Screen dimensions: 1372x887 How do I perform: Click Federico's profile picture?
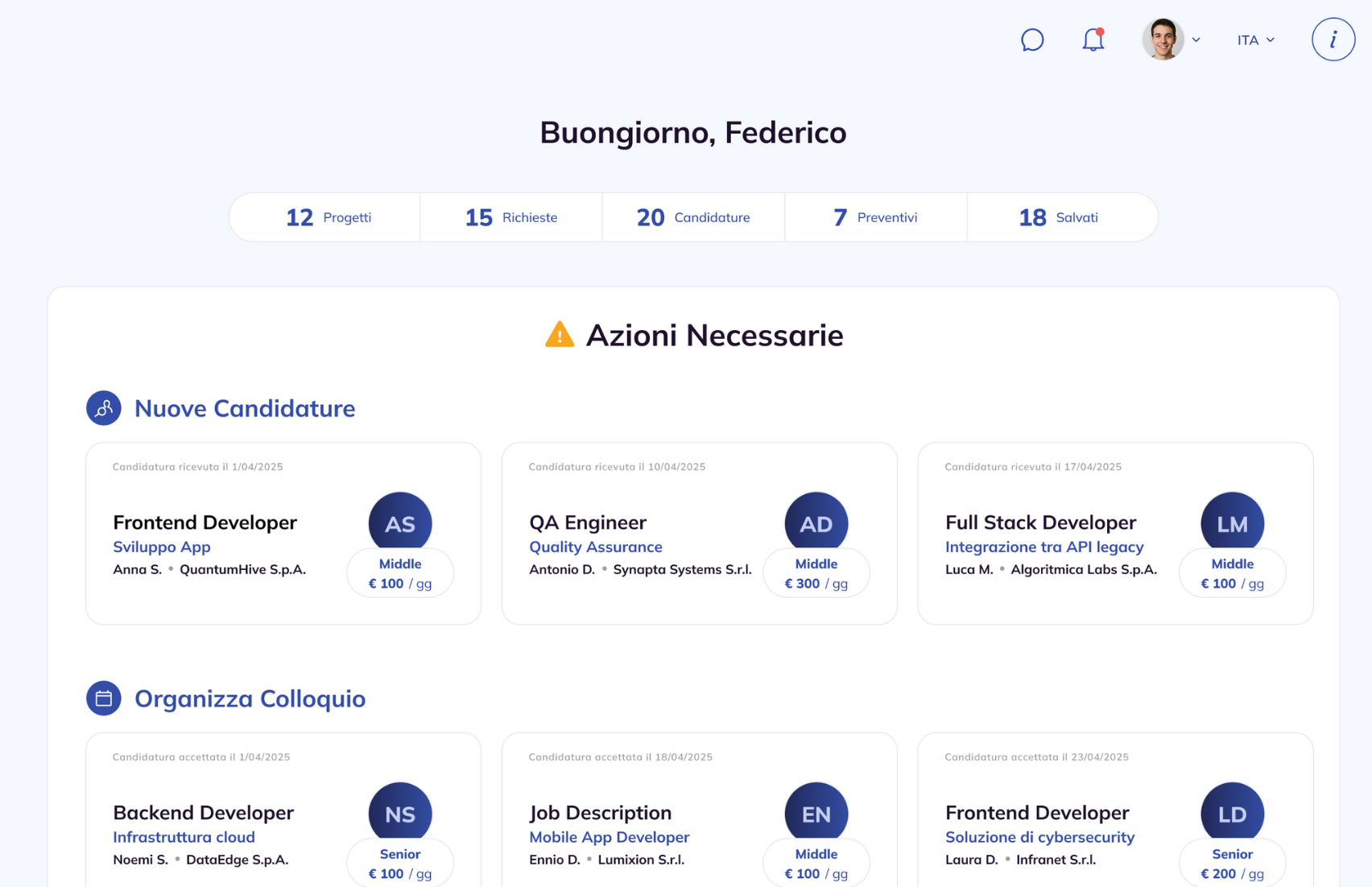coord(1161,39)
